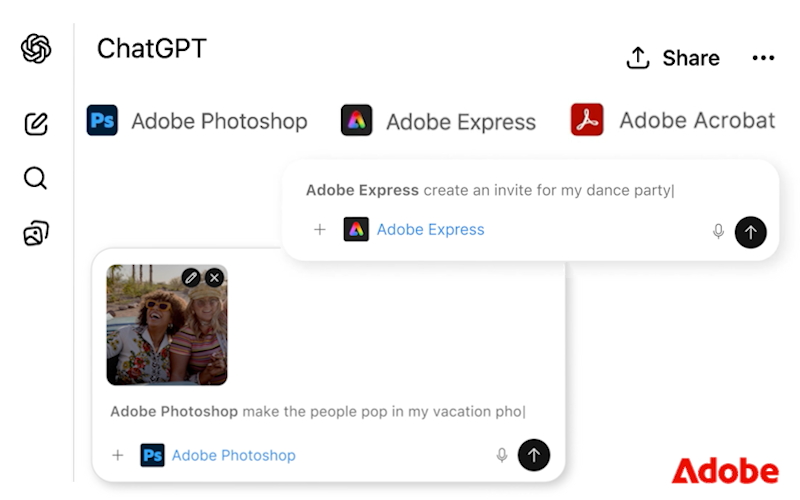The width and height of the screenshot is (800, 500).
Task: Open search using the magnifier icon
Action: [x=36, y=179]
